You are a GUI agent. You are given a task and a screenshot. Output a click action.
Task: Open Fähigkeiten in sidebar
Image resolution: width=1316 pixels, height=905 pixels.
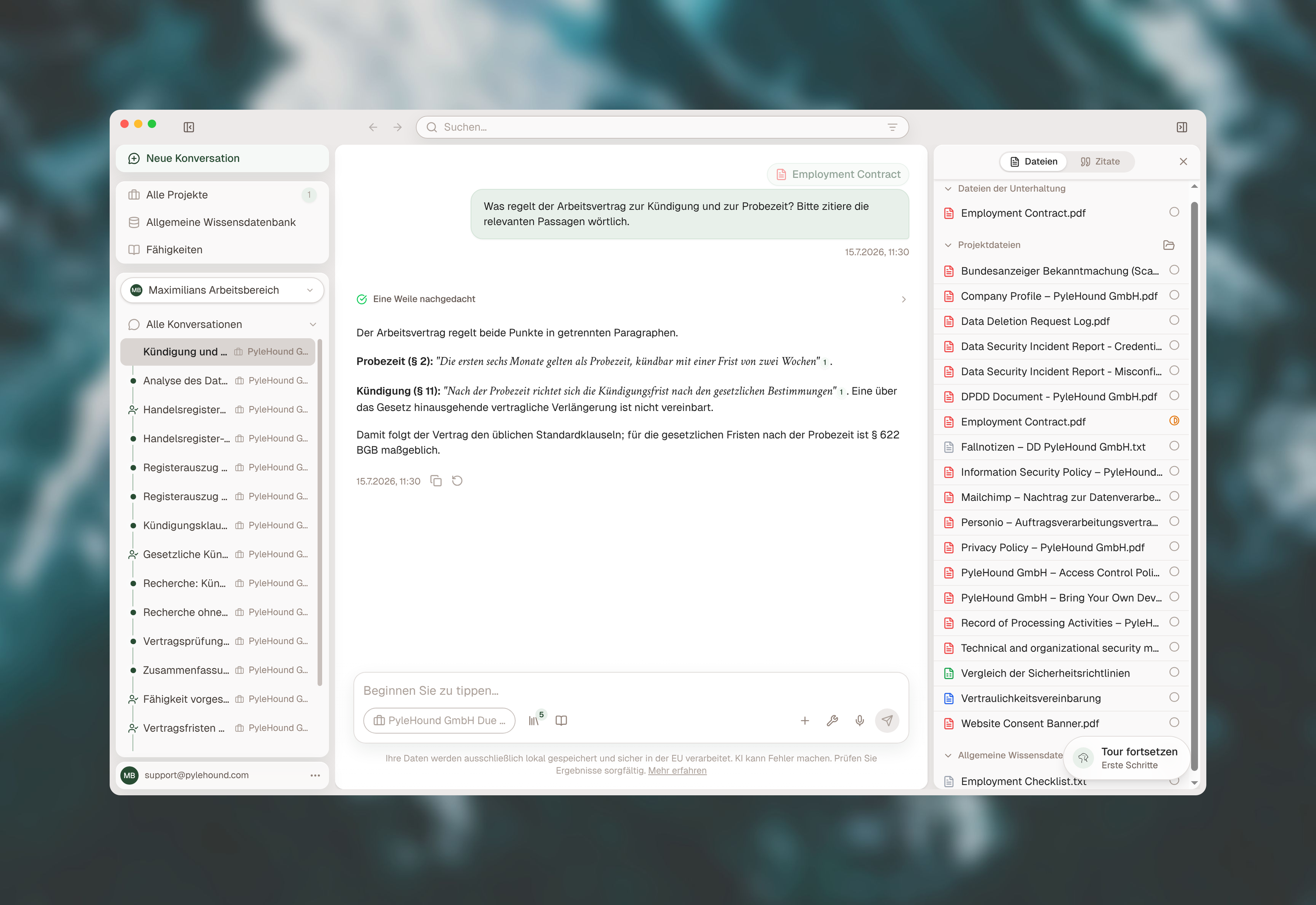[x=222, y=250]
